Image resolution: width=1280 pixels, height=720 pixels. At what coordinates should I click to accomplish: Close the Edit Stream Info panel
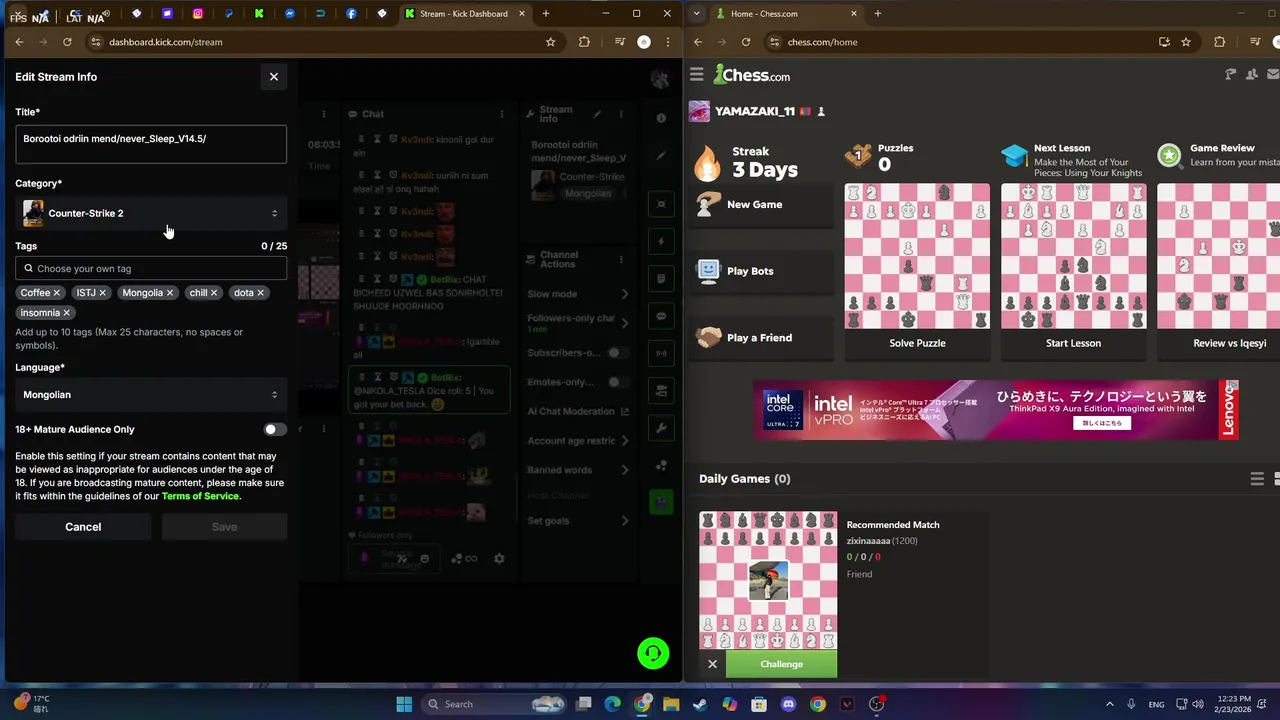point(273,77)
